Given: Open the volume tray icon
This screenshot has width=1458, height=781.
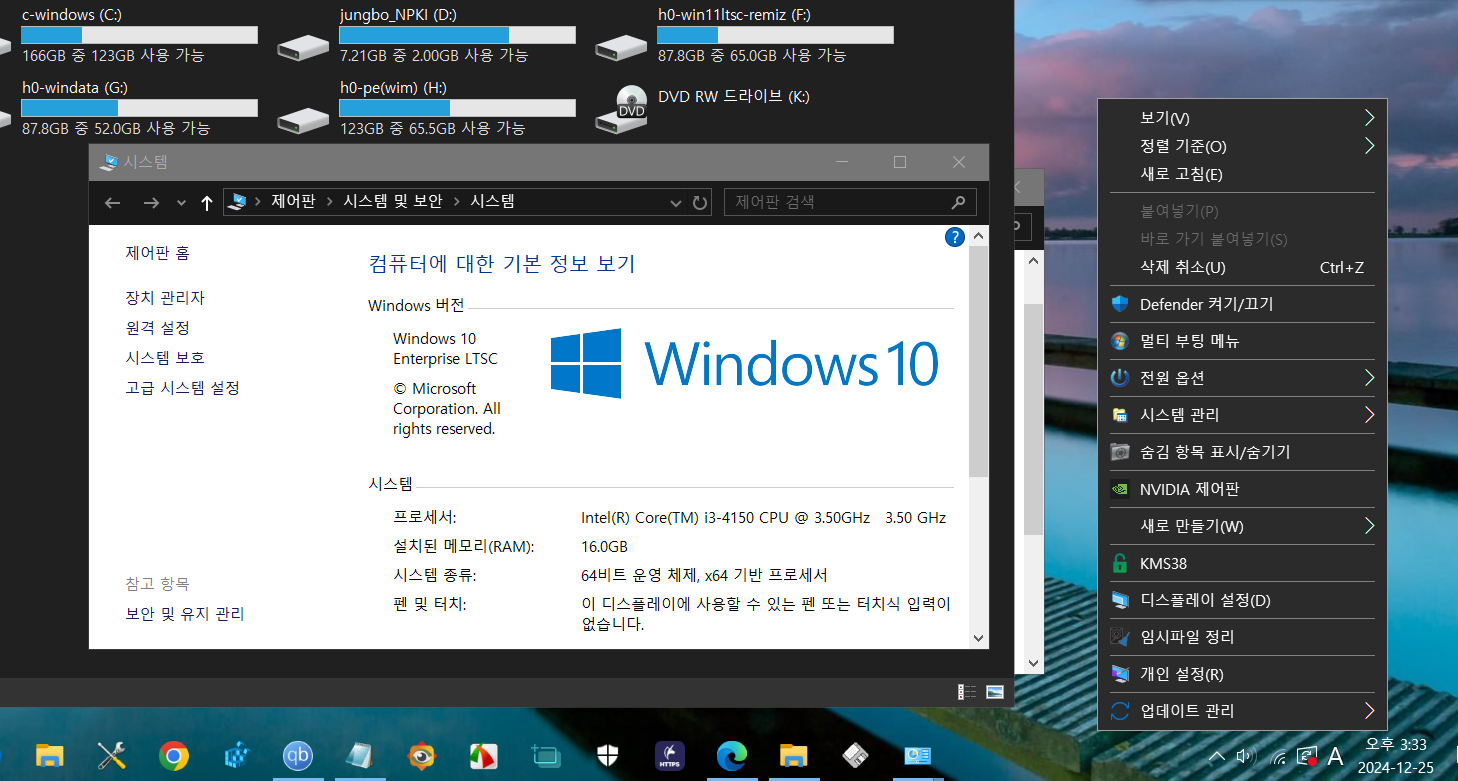Looking at the screenshot, I should pos(1246,756).
